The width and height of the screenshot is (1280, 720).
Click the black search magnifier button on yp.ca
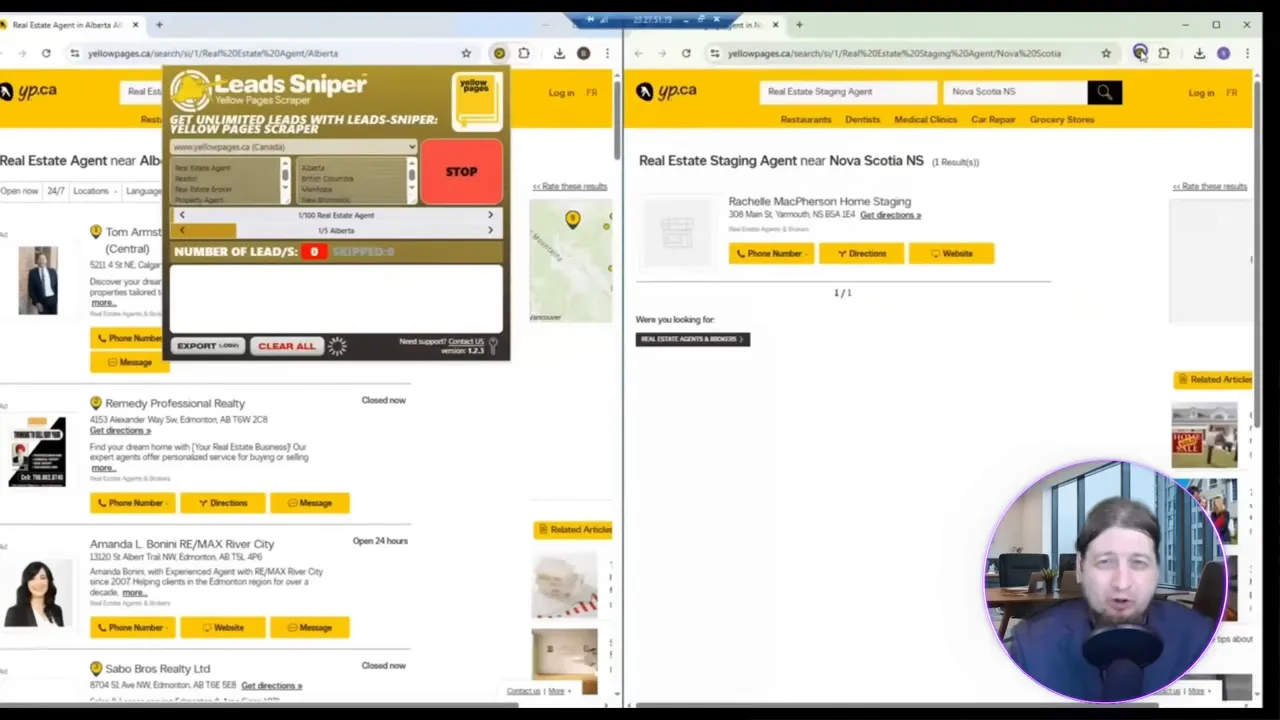point(1104,92)
